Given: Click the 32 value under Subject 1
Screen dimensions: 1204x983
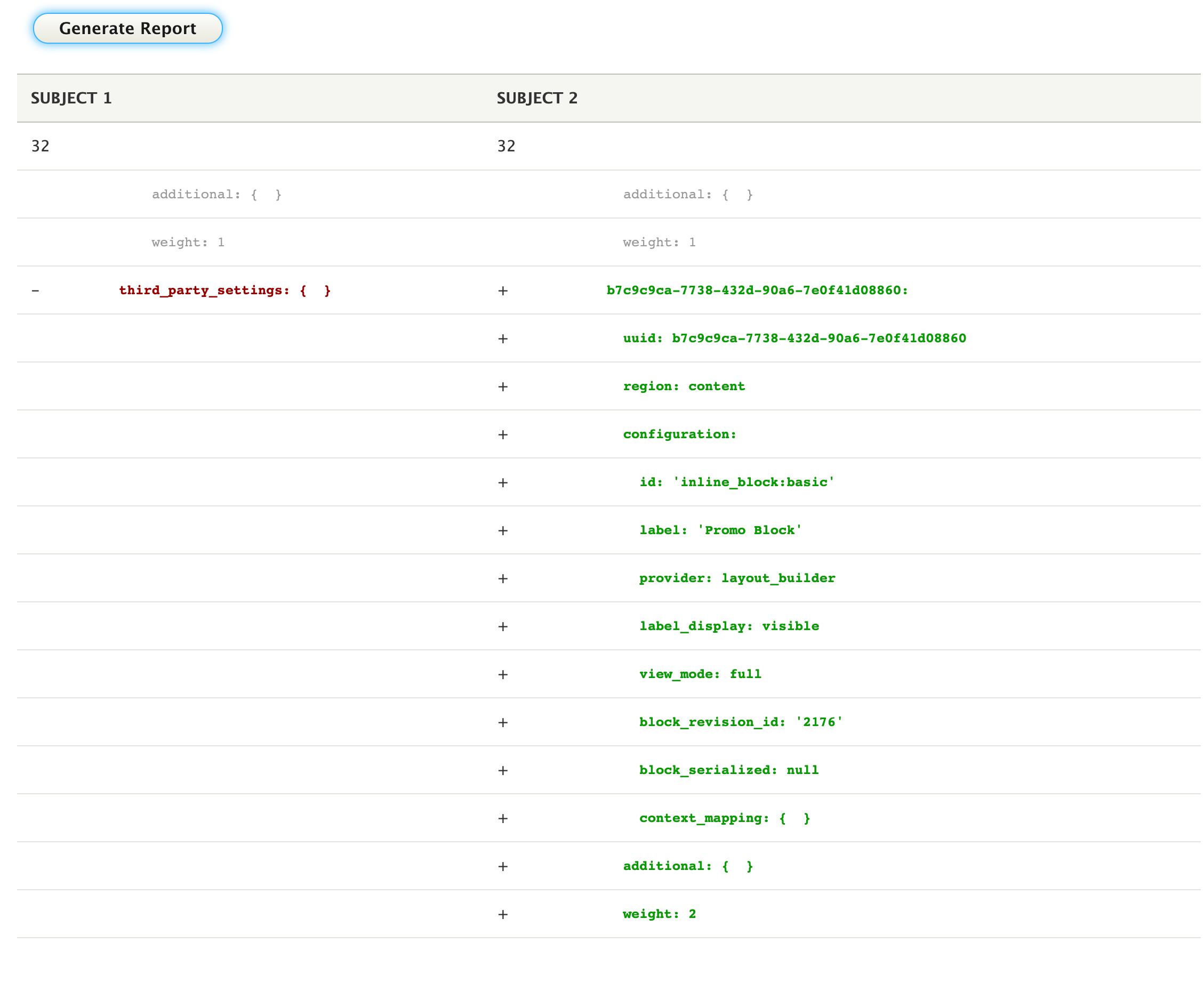Looking at the screenshot, I should 39,146.
